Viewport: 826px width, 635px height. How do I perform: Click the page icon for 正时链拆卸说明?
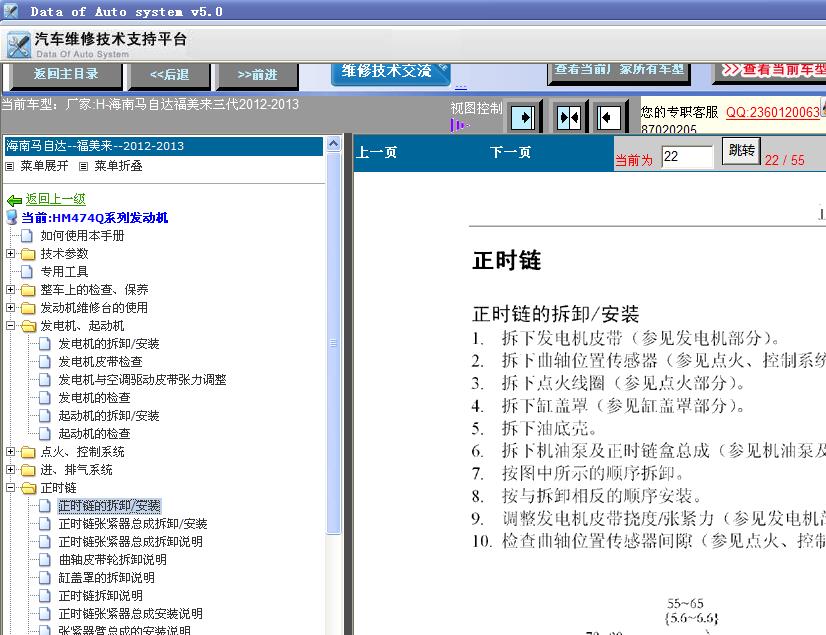45,596
